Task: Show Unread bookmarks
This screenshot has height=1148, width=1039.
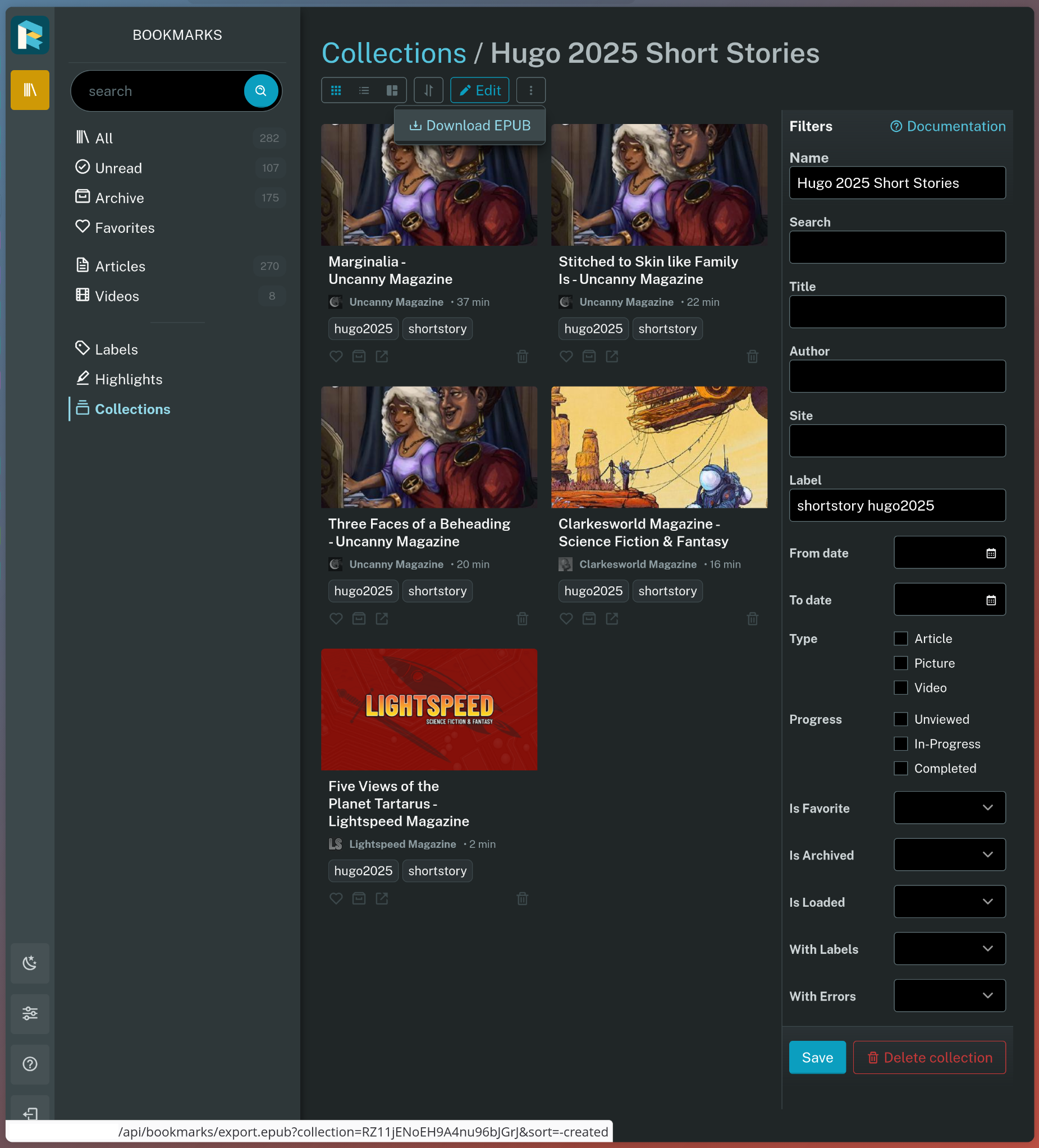Action: tap(178, 168)
